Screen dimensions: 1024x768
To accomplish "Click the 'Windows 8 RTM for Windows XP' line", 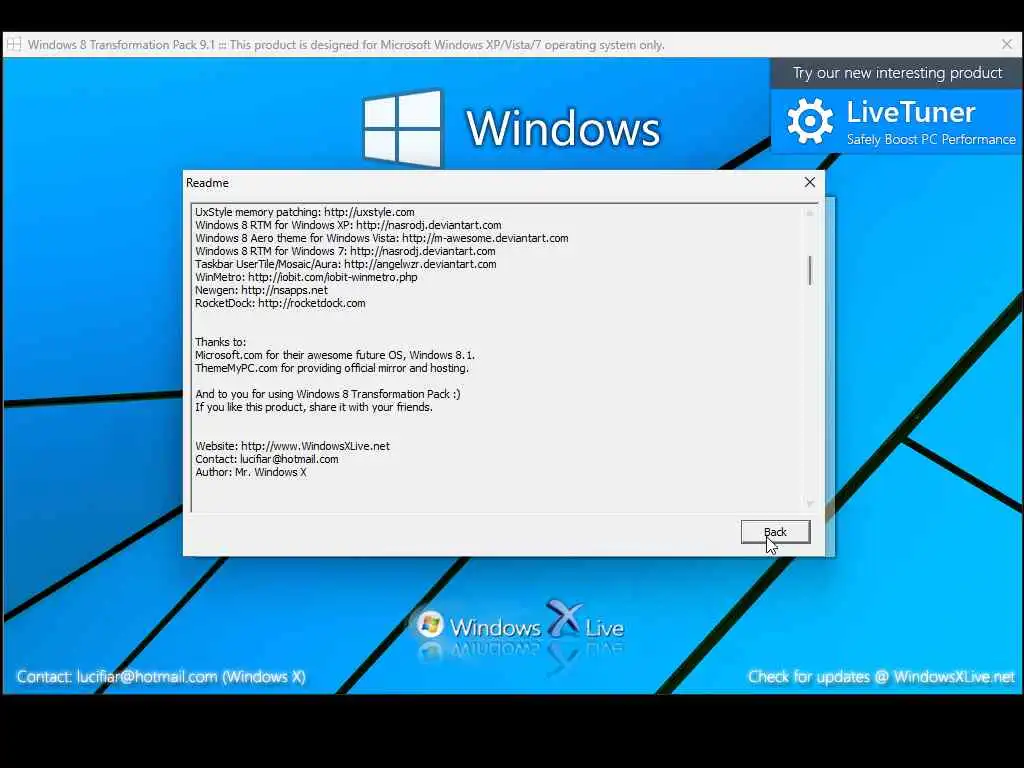I will 348,225.
